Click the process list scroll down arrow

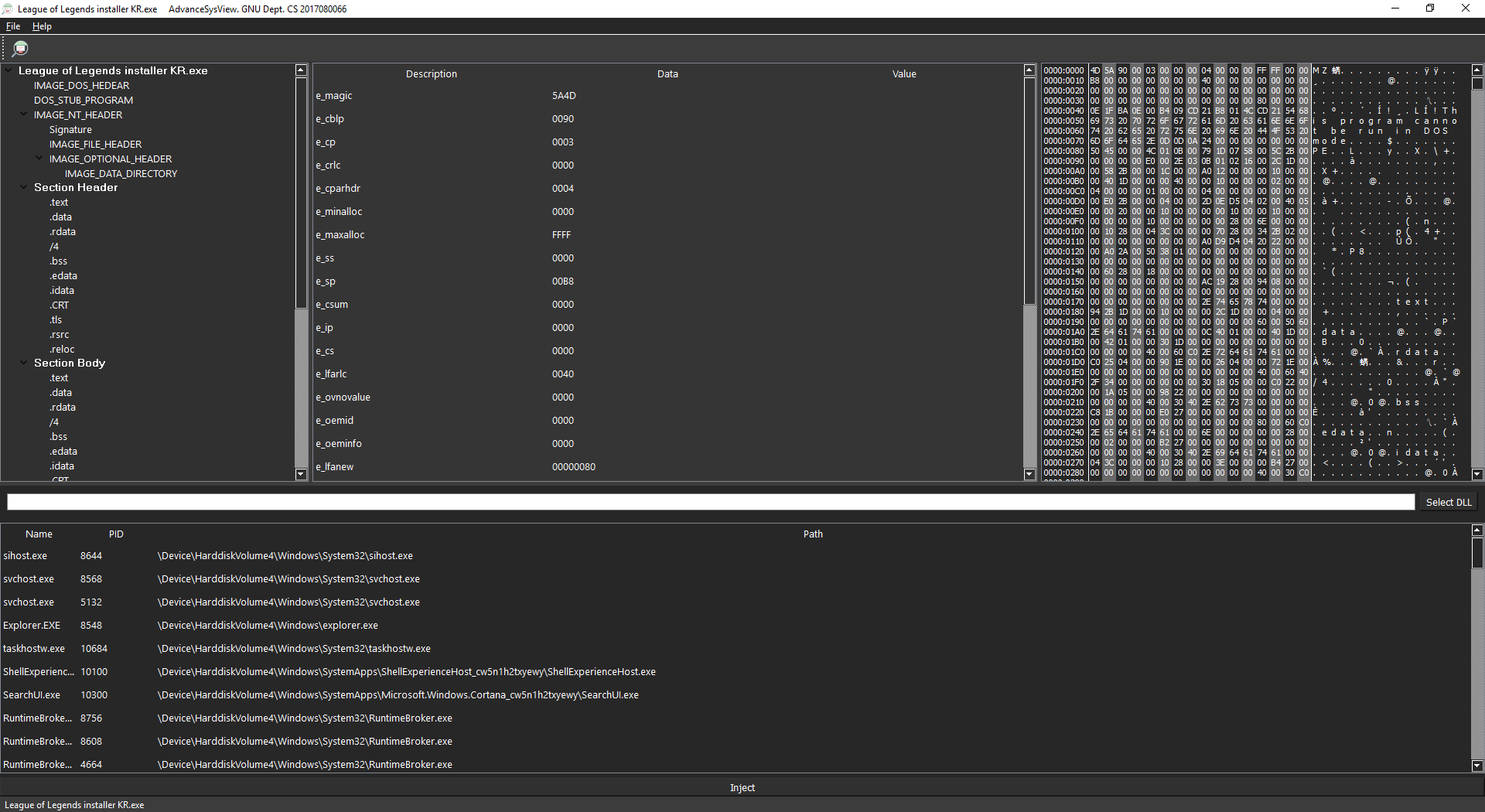click(1477, 766)
